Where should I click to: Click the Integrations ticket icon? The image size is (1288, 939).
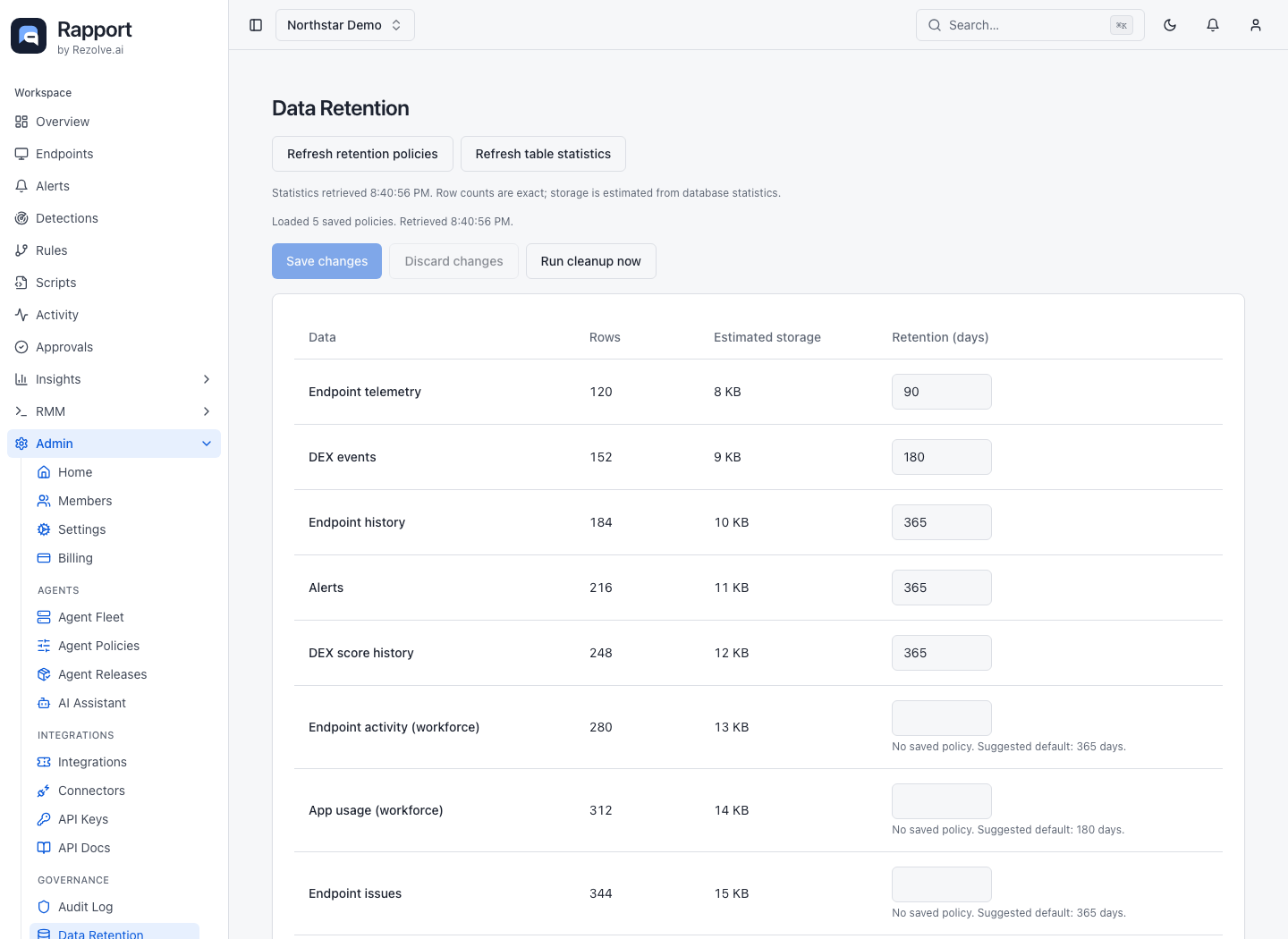[x=44, y=762]
